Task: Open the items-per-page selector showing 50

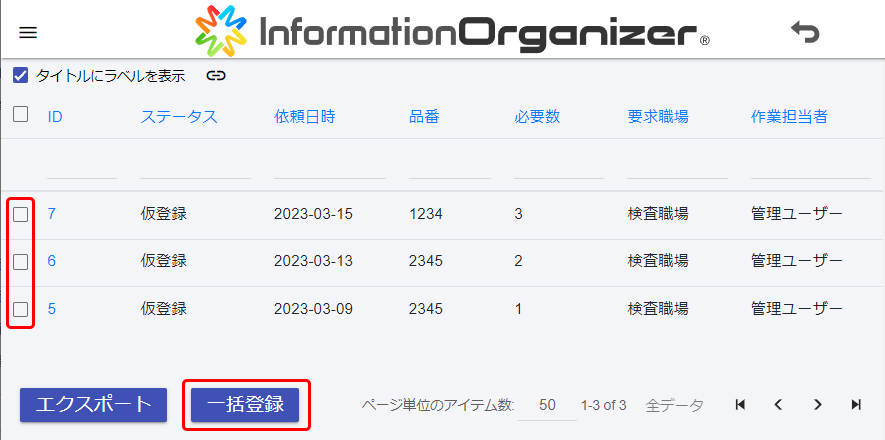Action: click(x=547, y=405)
